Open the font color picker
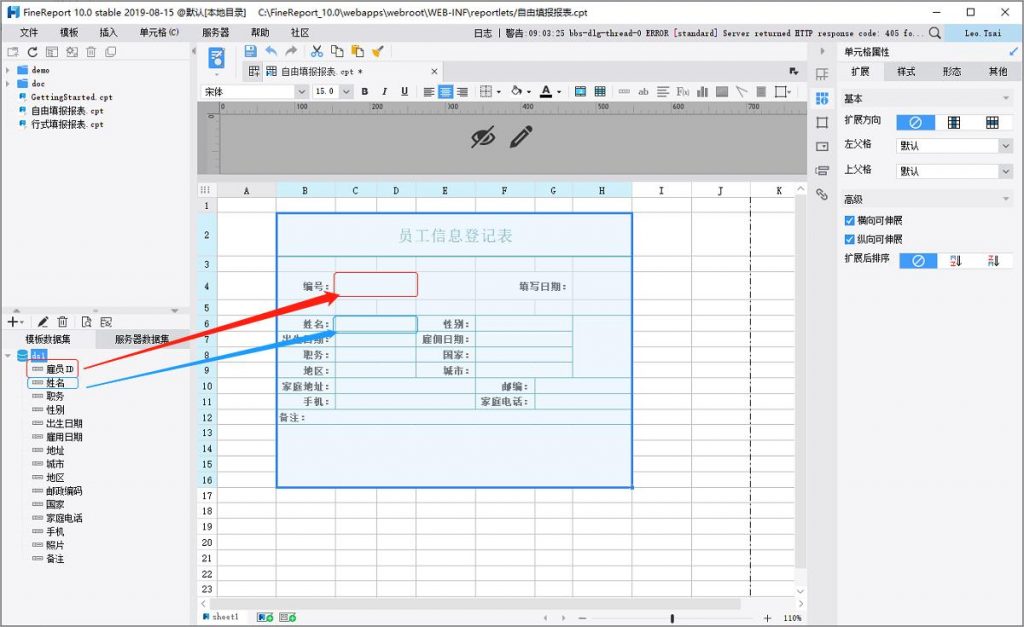The image size is (1024, 627). coord(546,91)
